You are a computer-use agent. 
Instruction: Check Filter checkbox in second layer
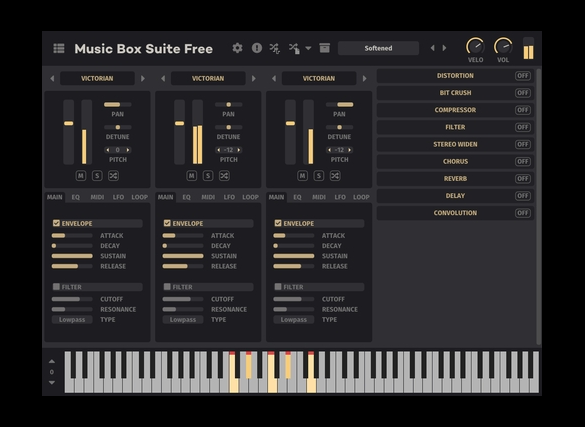167,286
